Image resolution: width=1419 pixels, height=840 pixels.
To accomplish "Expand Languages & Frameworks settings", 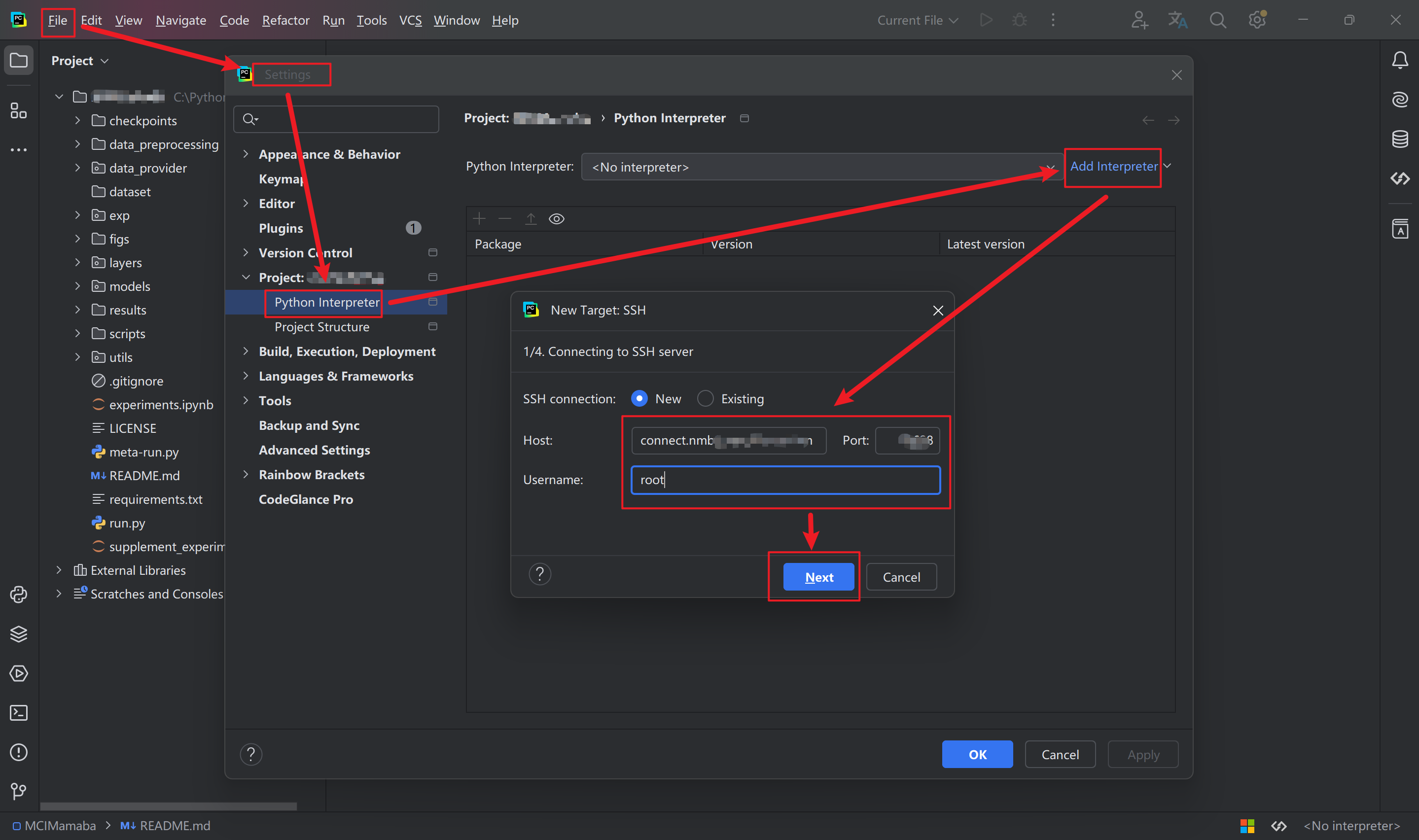I will 246,376.
